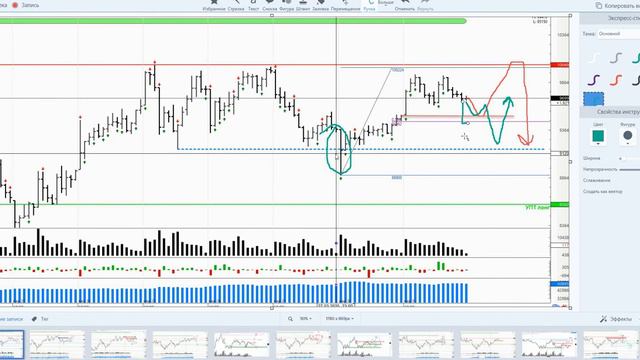Viewport: 640px width, 360px height.
Task: Click the blue dashed add-style box
Action: [593, 99]
